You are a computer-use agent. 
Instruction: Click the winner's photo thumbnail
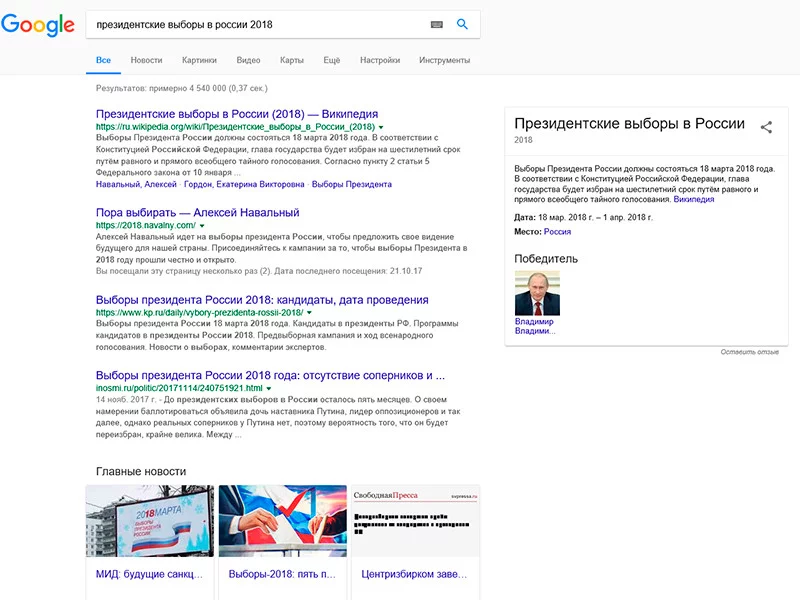537,293
